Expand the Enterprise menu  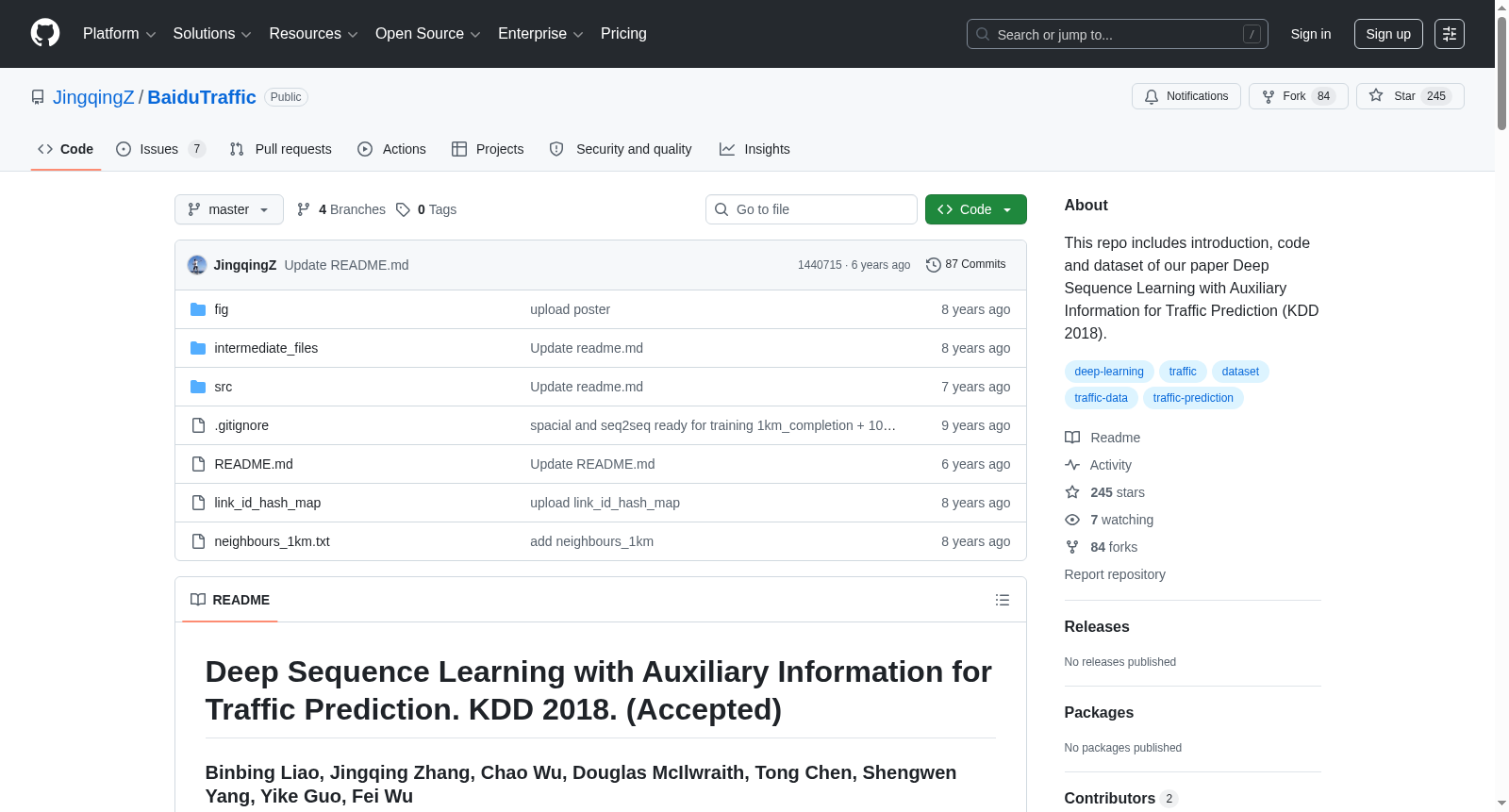point(540,34)
